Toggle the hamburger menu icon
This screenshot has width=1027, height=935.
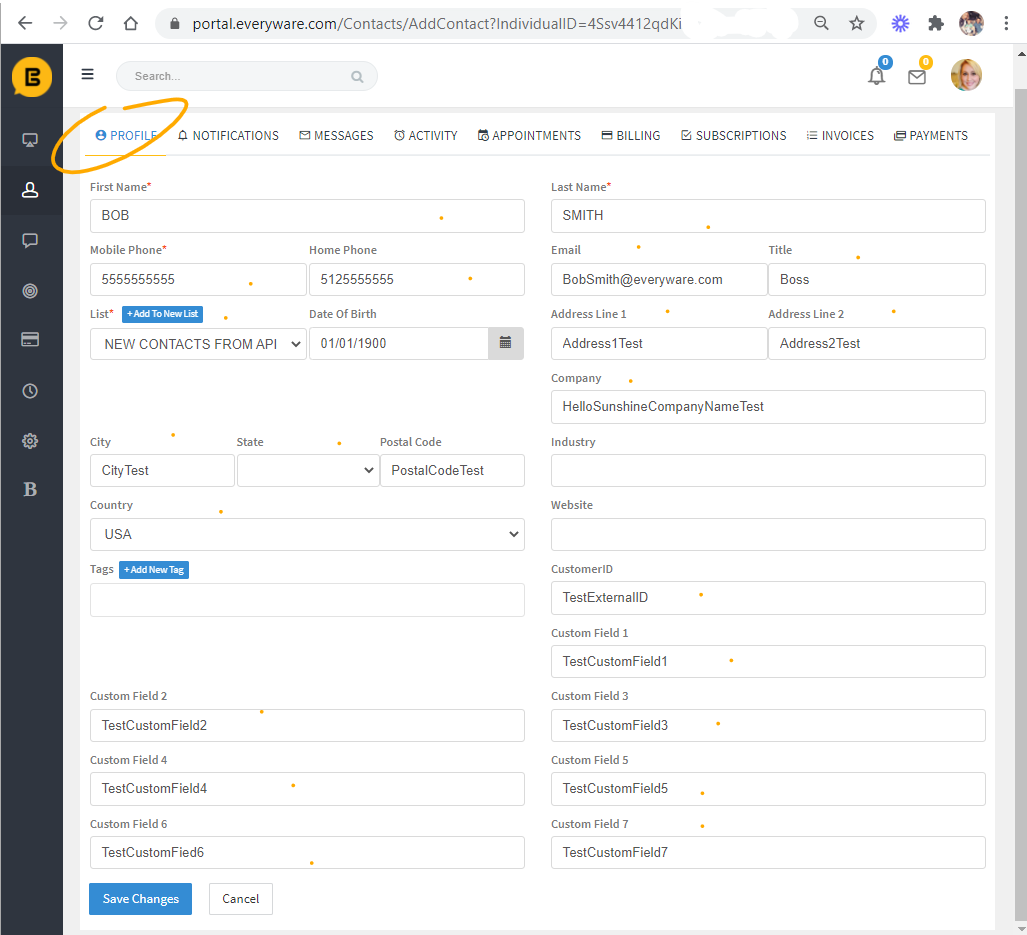pos(87,74)
